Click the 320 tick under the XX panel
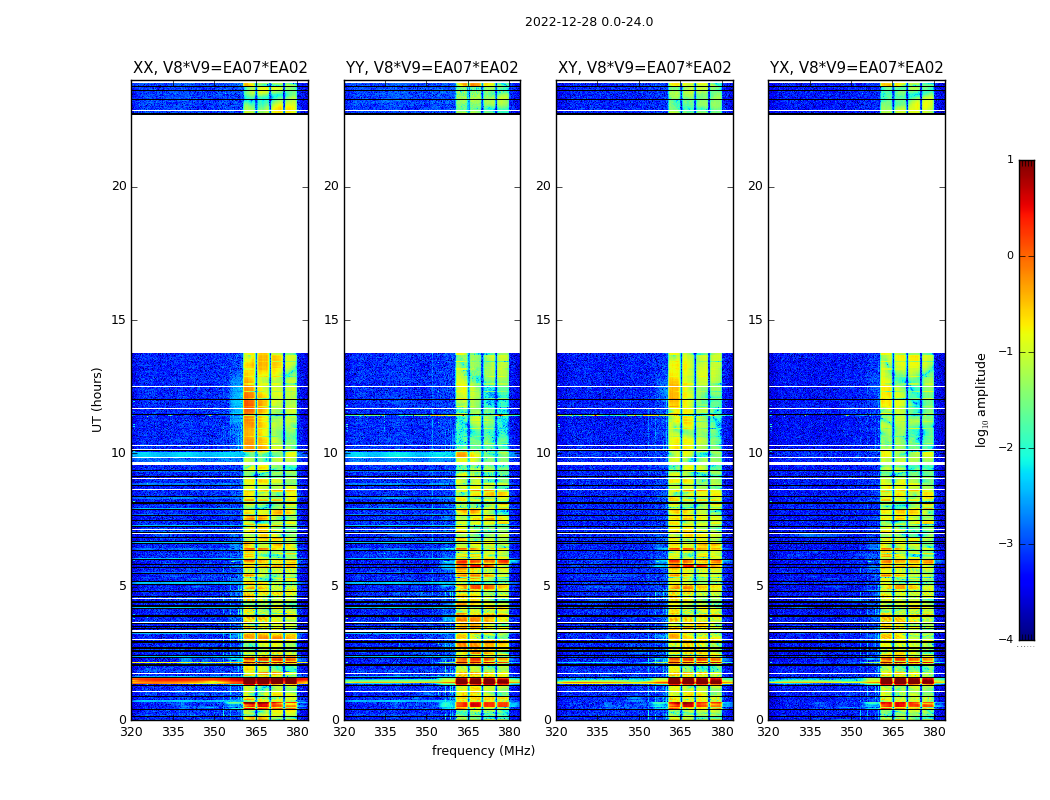This screenshot has height=800, width=1050. (x=131, y=732)
